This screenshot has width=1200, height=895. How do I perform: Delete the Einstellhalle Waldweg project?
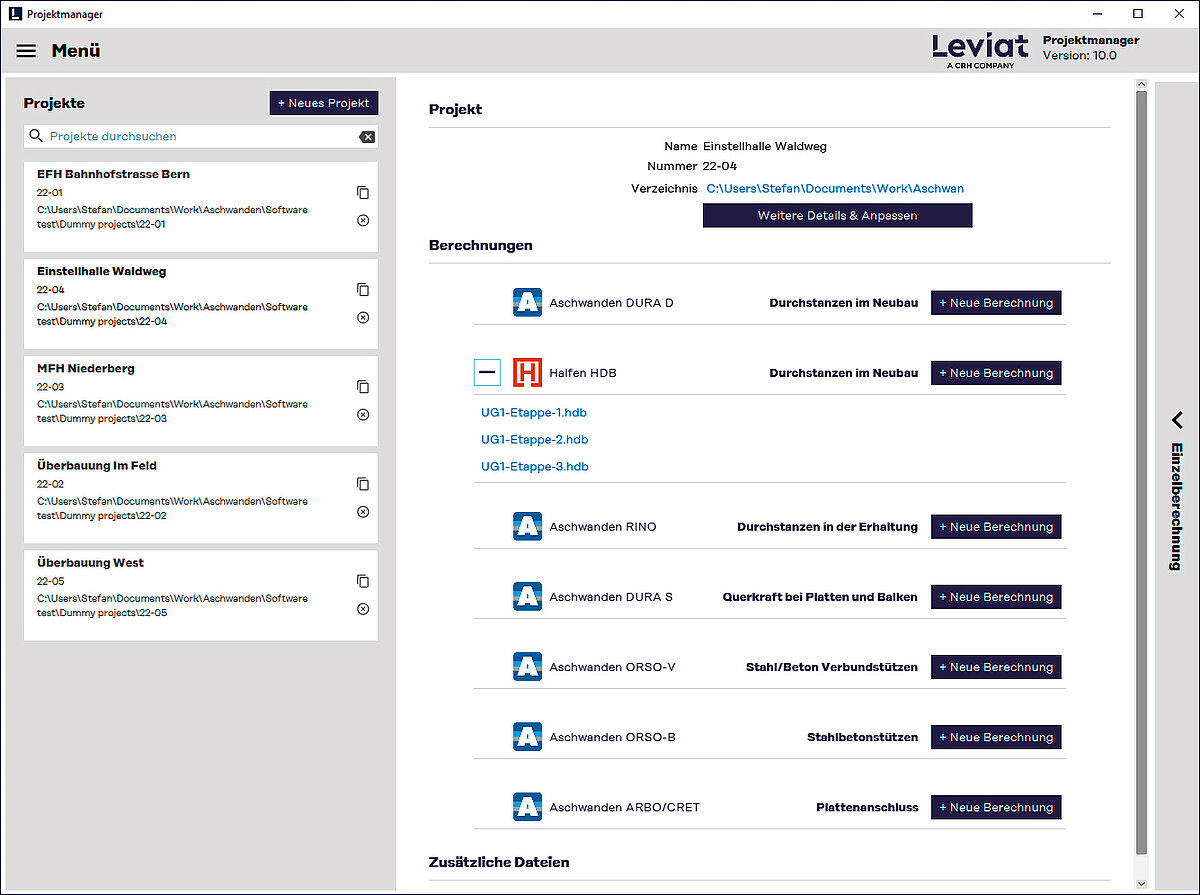coord(363,317)
